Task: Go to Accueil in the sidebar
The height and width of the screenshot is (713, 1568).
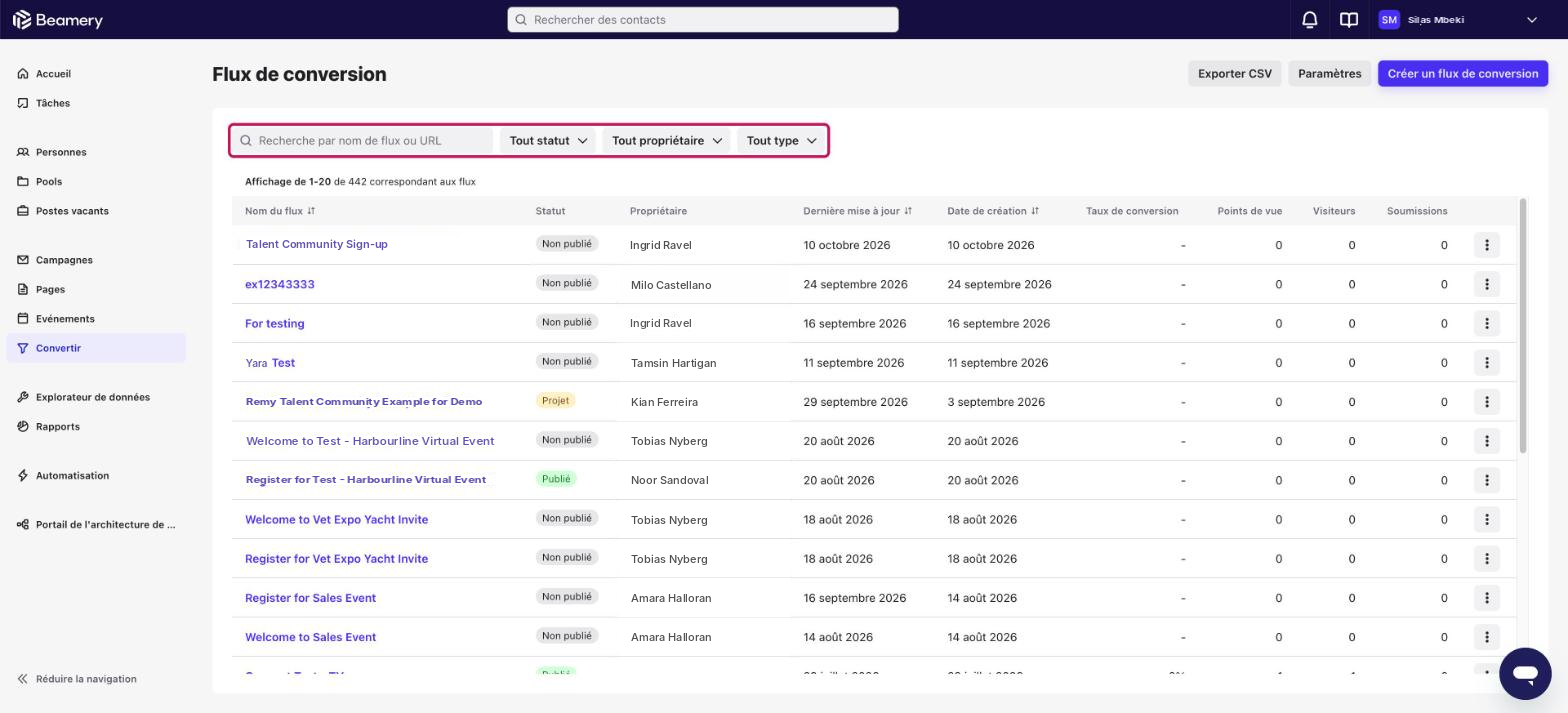Action: point(96,74)
